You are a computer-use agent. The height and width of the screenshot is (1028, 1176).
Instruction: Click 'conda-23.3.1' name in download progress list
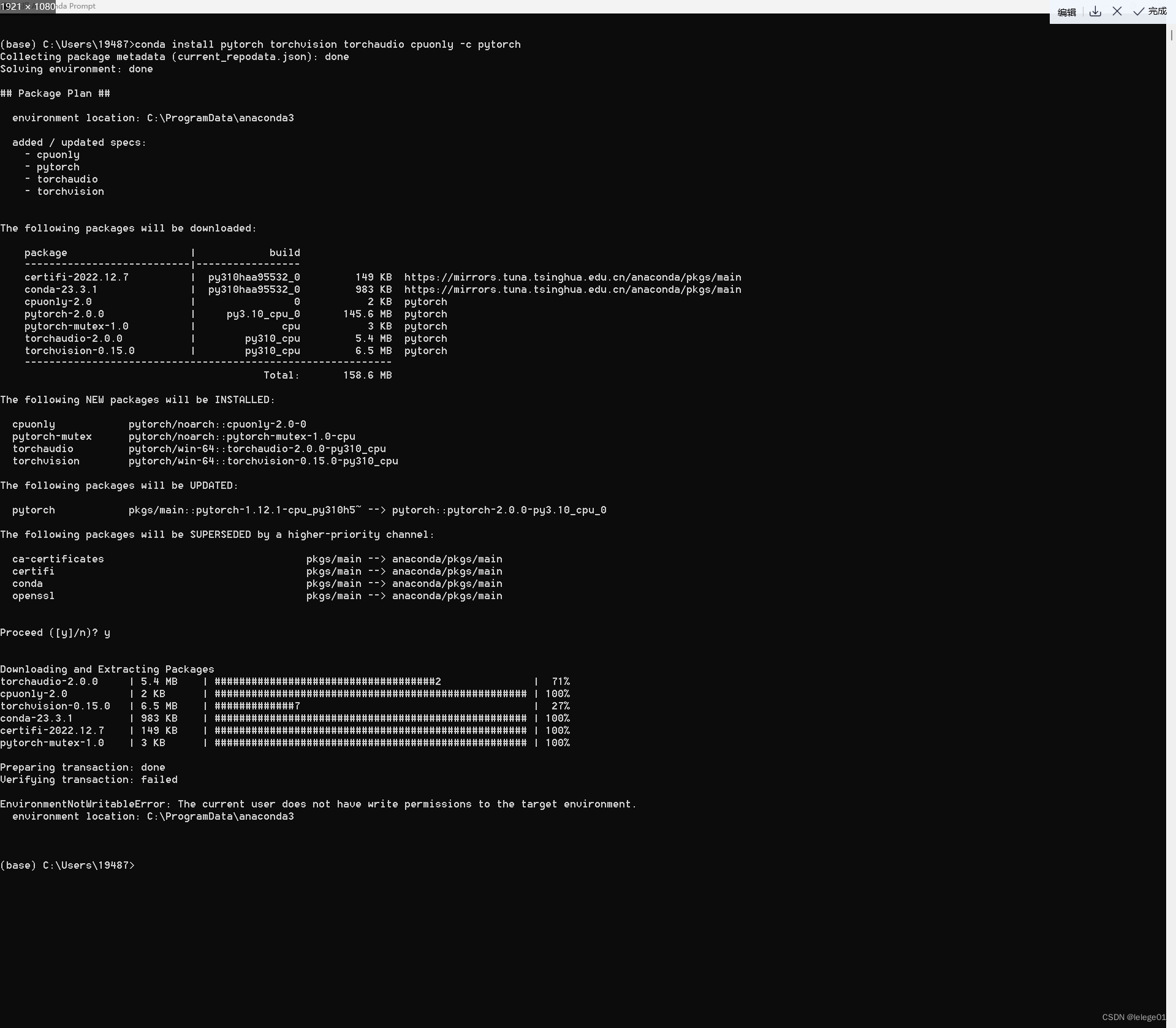pos(37,718)
